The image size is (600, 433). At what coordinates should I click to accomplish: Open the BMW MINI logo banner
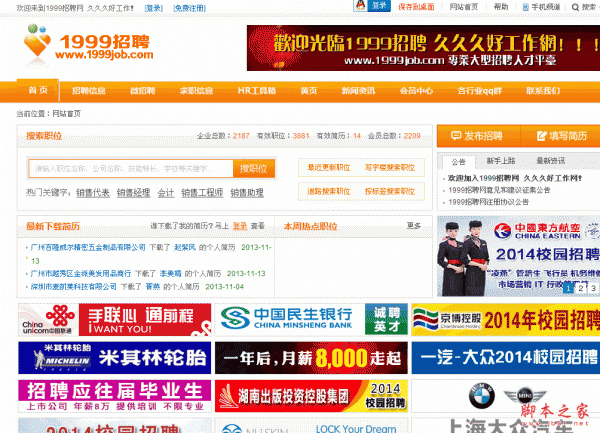coord(506,396)
